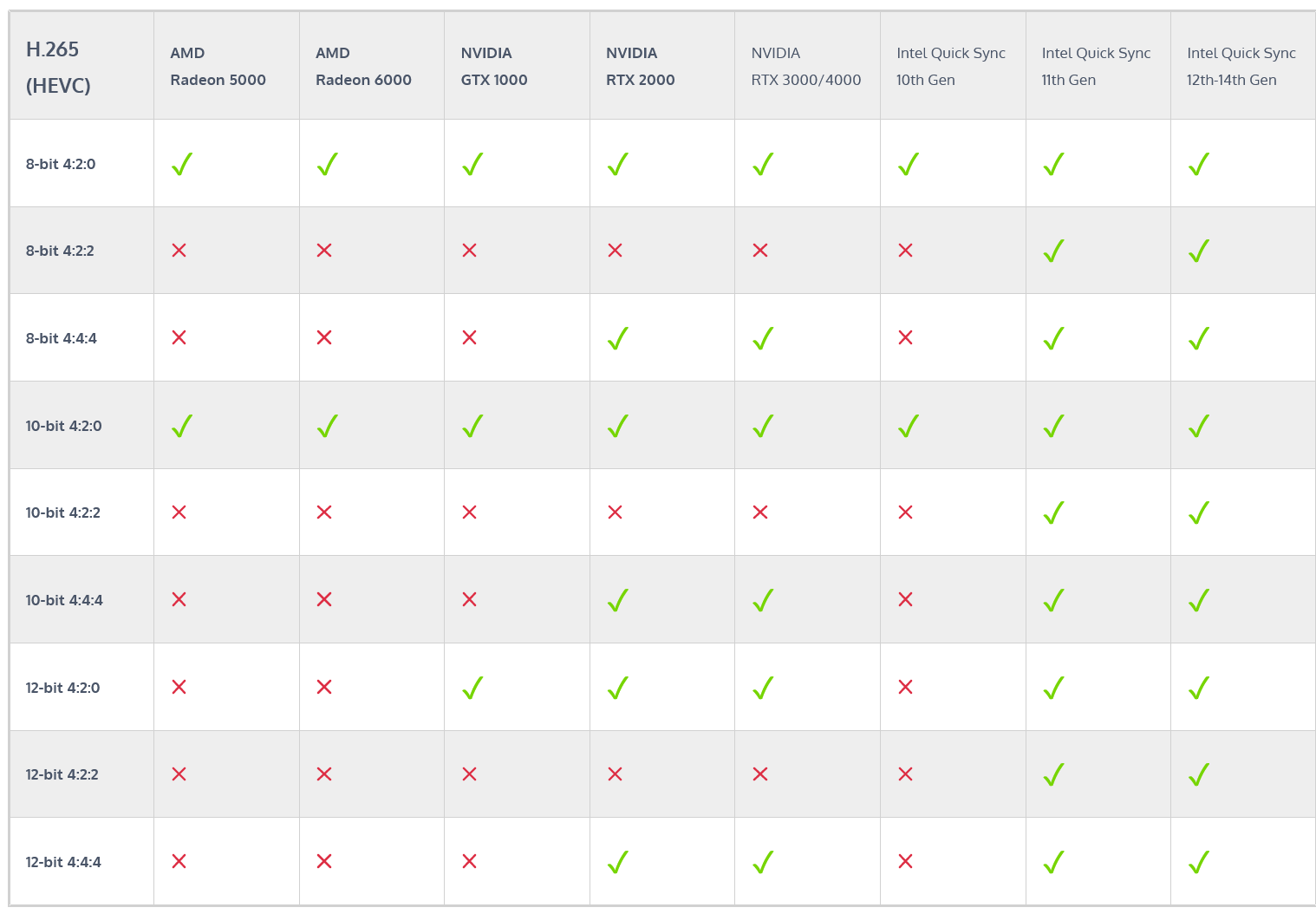Click the red X for 12-bit 4:2:2 NVIDIA RTX 3000/4000
Image resolution: width=1316 pixels, height=914 pixels.
coord(760,774)
